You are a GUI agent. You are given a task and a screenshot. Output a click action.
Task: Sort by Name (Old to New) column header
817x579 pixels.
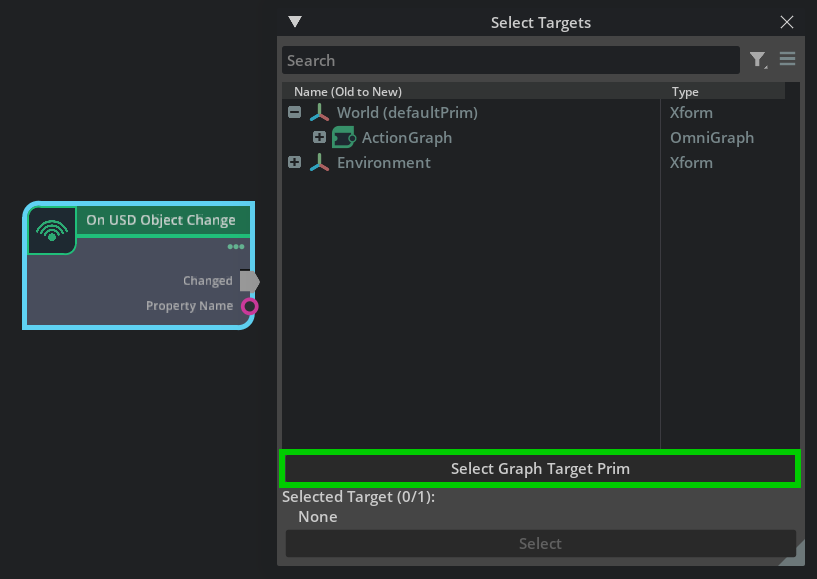pos(348,92)
